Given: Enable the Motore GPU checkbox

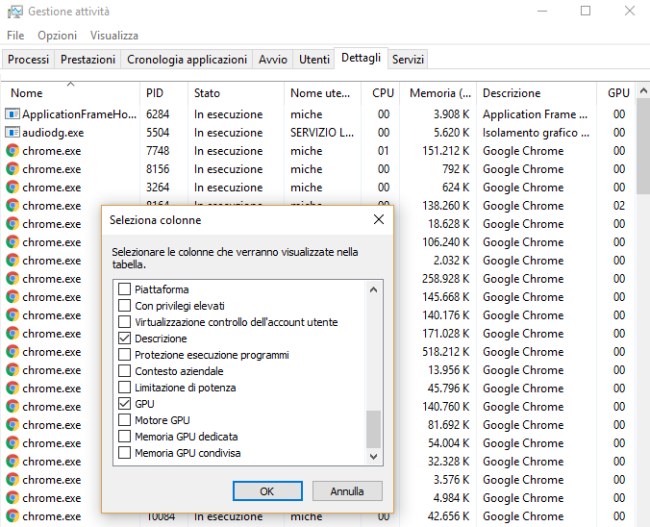Looking at the screenshot, I should [x=125, y=420].
